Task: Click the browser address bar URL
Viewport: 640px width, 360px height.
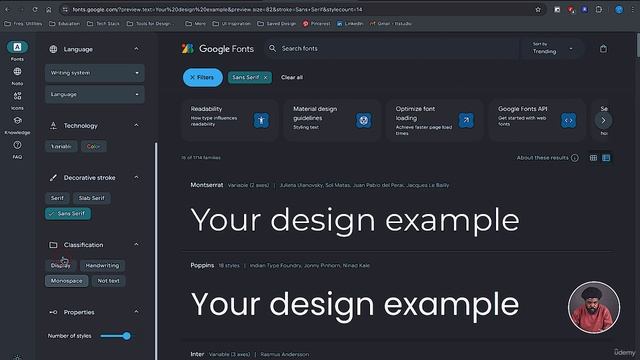Action: 218,9
